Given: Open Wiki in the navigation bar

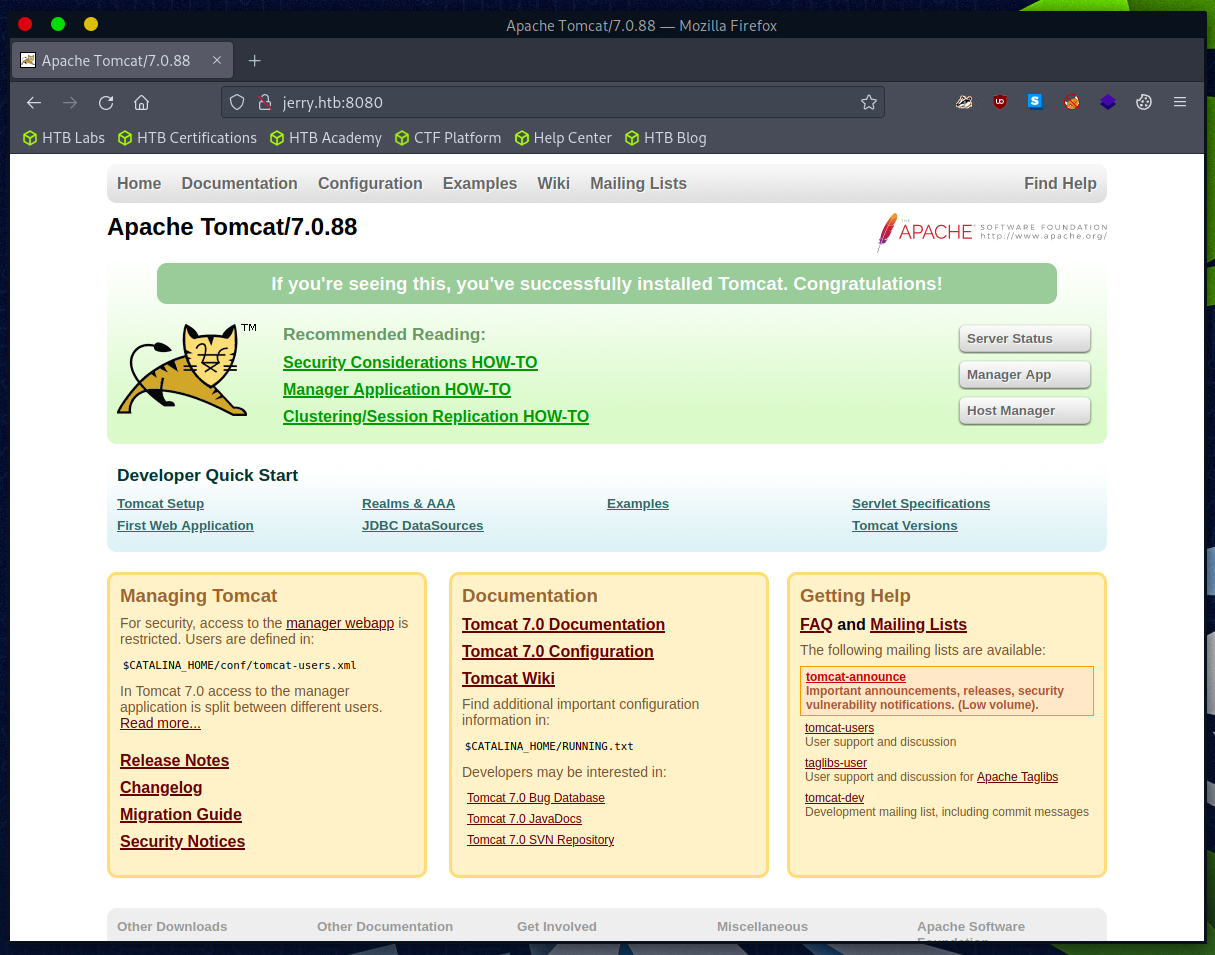Looking at the screenshot, I should pos(554,183).
